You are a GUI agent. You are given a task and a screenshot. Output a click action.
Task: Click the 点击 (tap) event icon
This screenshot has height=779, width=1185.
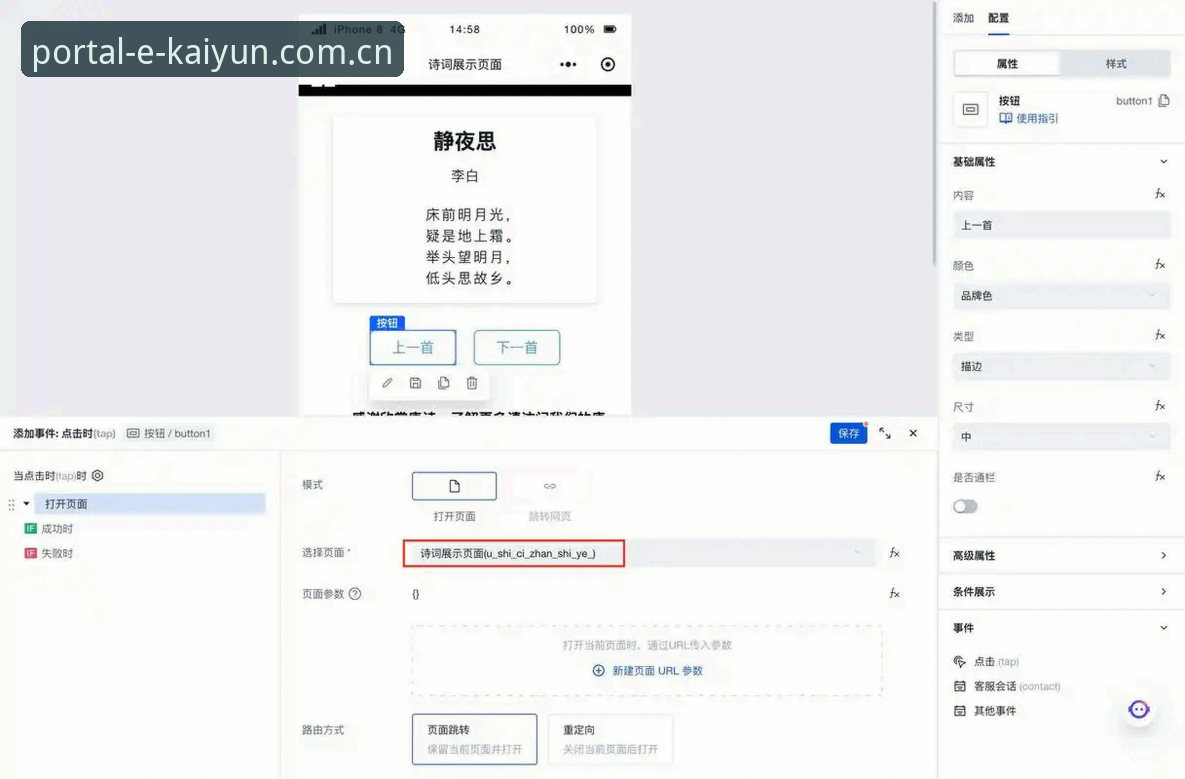(x=960, y=661)
